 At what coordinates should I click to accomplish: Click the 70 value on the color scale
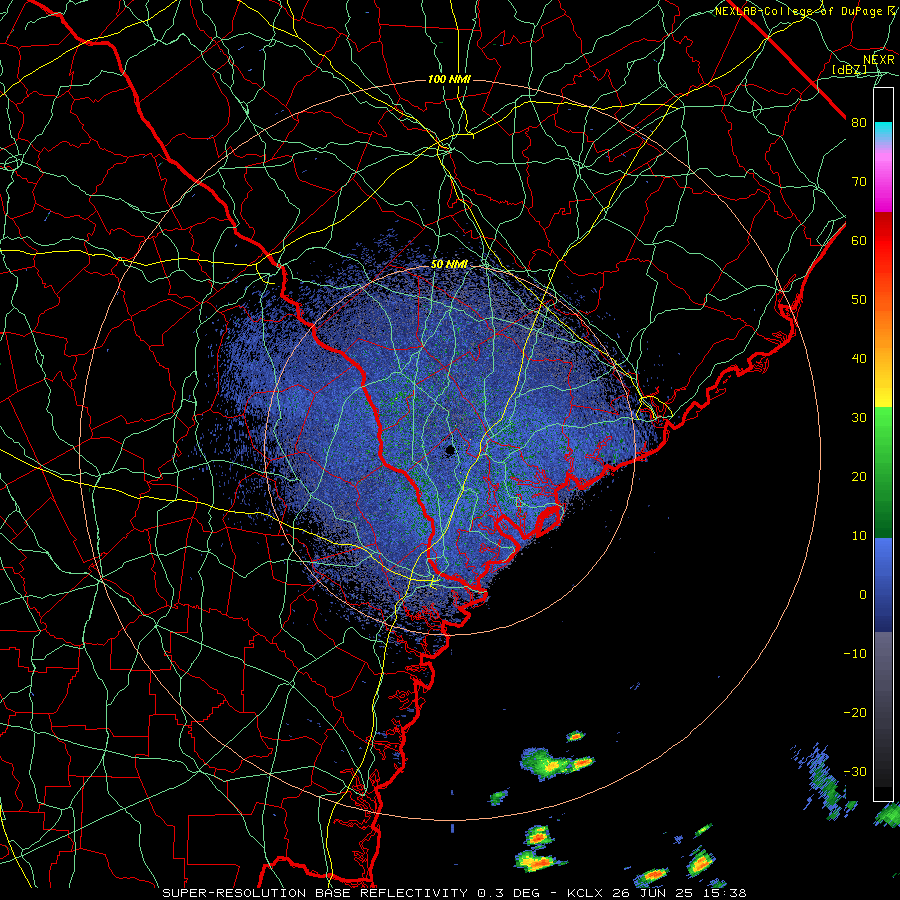pyautogui.click(x=859, y=181)
